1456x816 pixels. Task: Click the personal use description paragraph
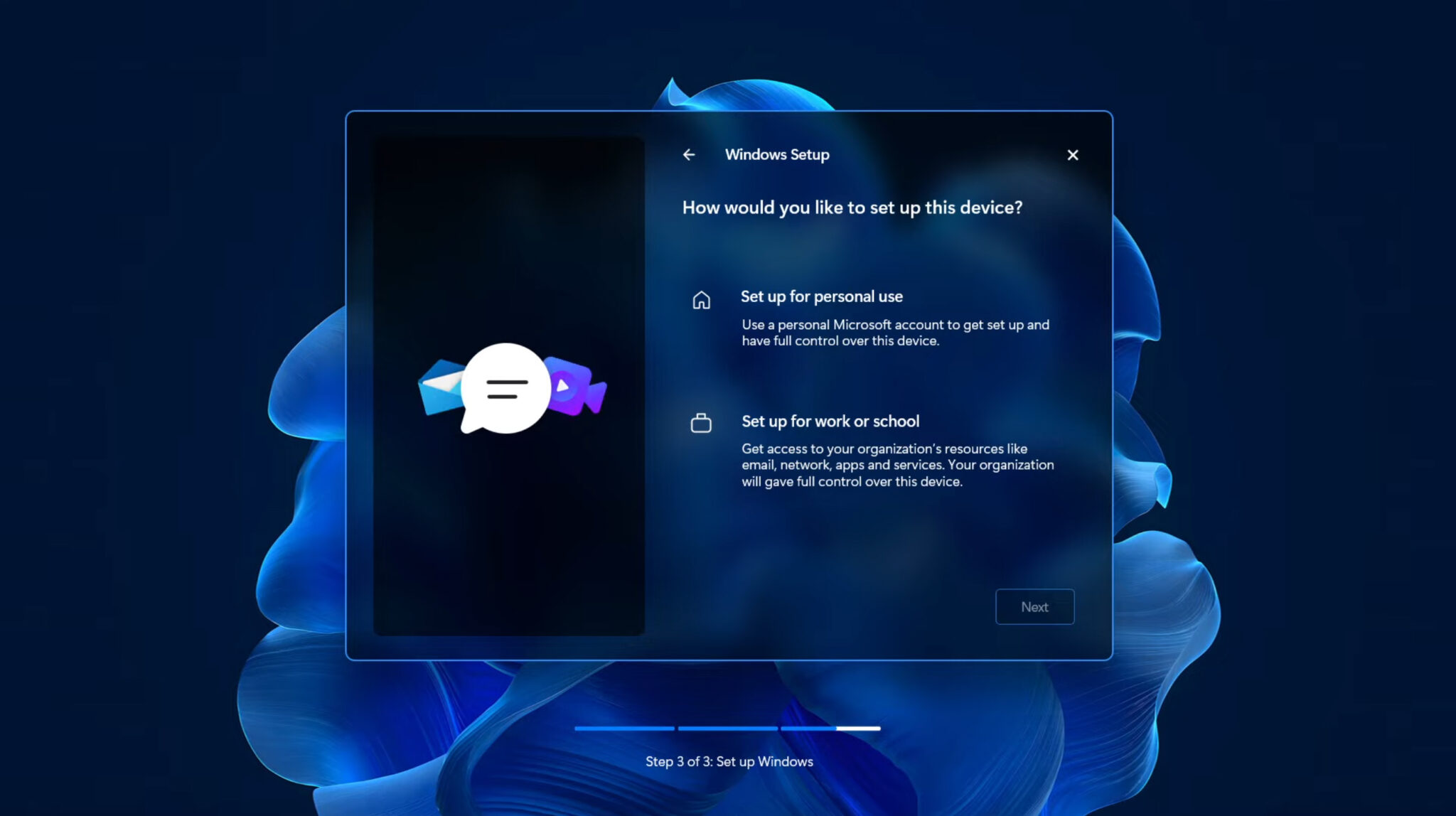tap(894, 333)
